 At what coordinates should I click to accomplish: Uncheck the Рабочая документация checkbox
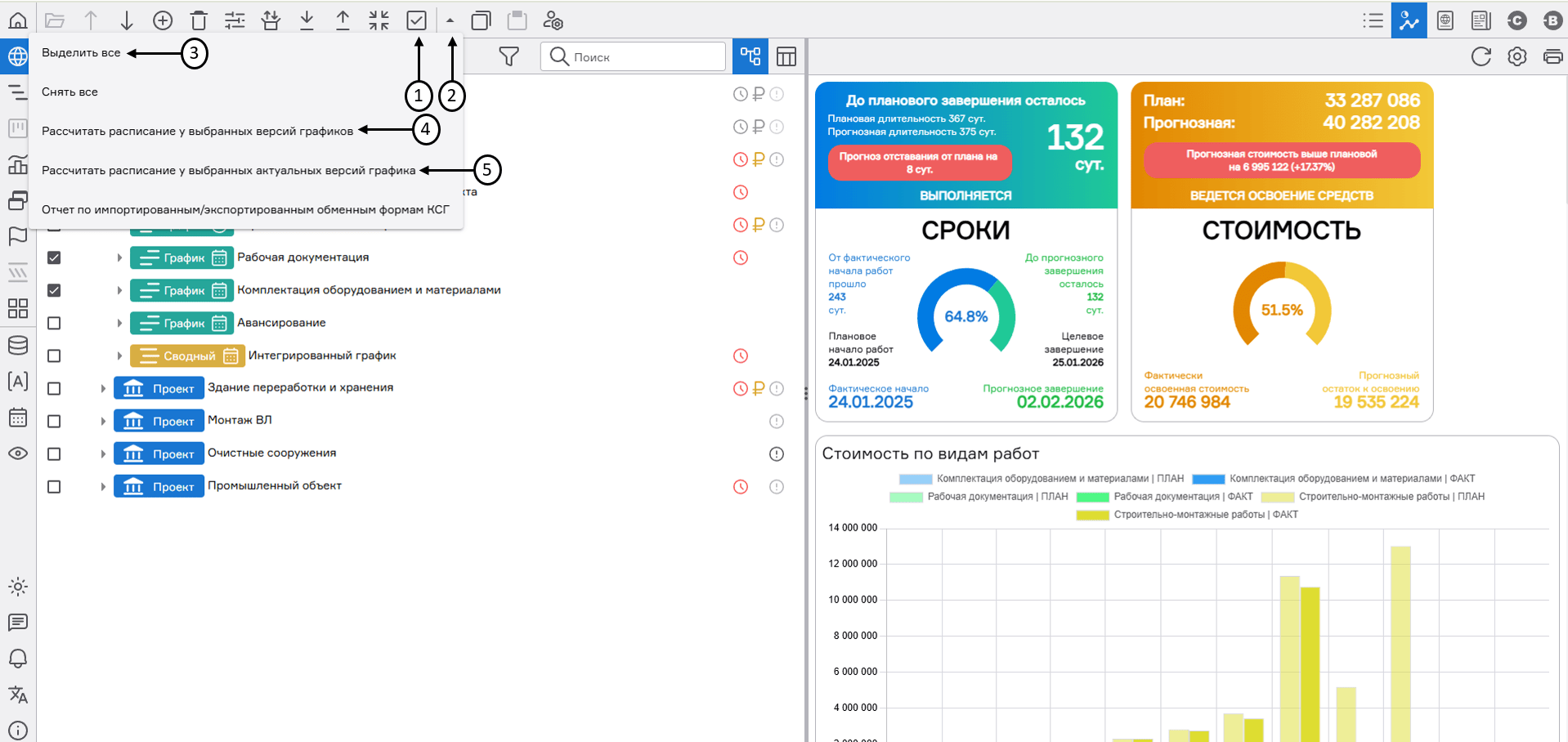(54, 257)
